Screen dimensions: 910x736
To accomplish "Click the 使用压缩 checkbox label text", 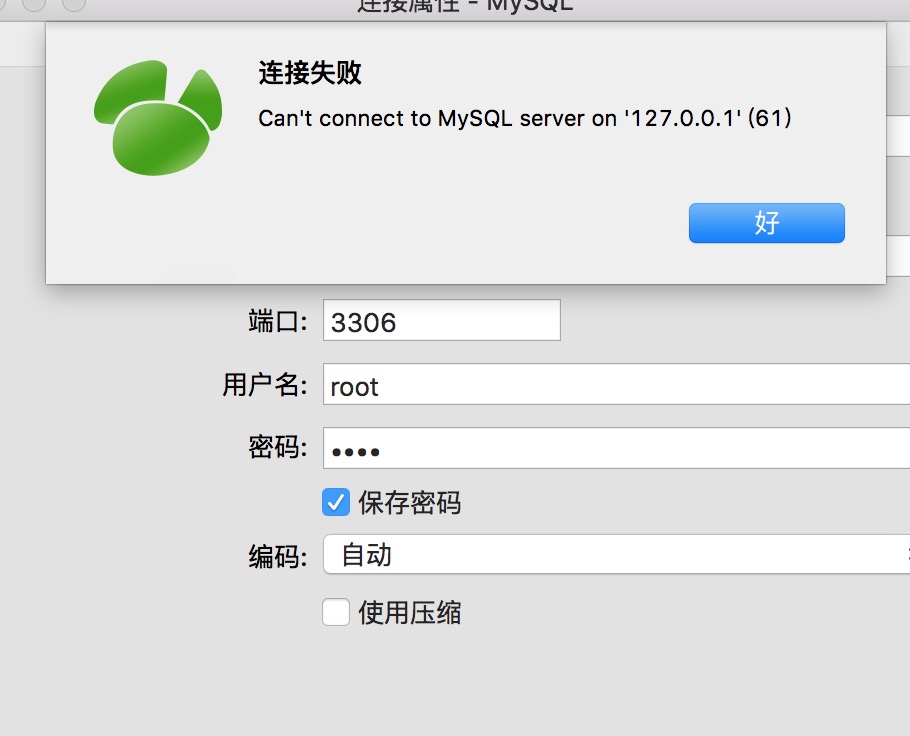I will point(410,612).
